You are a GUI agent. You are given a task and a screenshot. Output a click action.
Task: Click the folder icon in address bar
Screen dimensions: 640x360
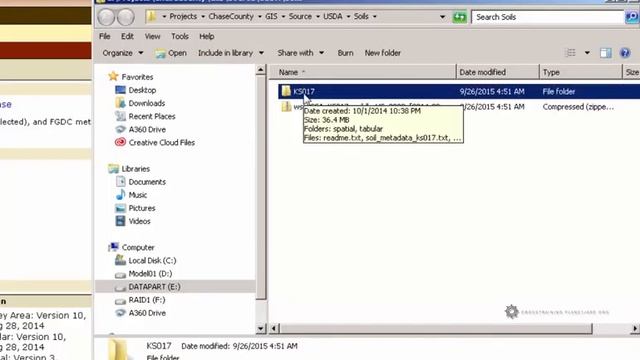click(152, 17)
